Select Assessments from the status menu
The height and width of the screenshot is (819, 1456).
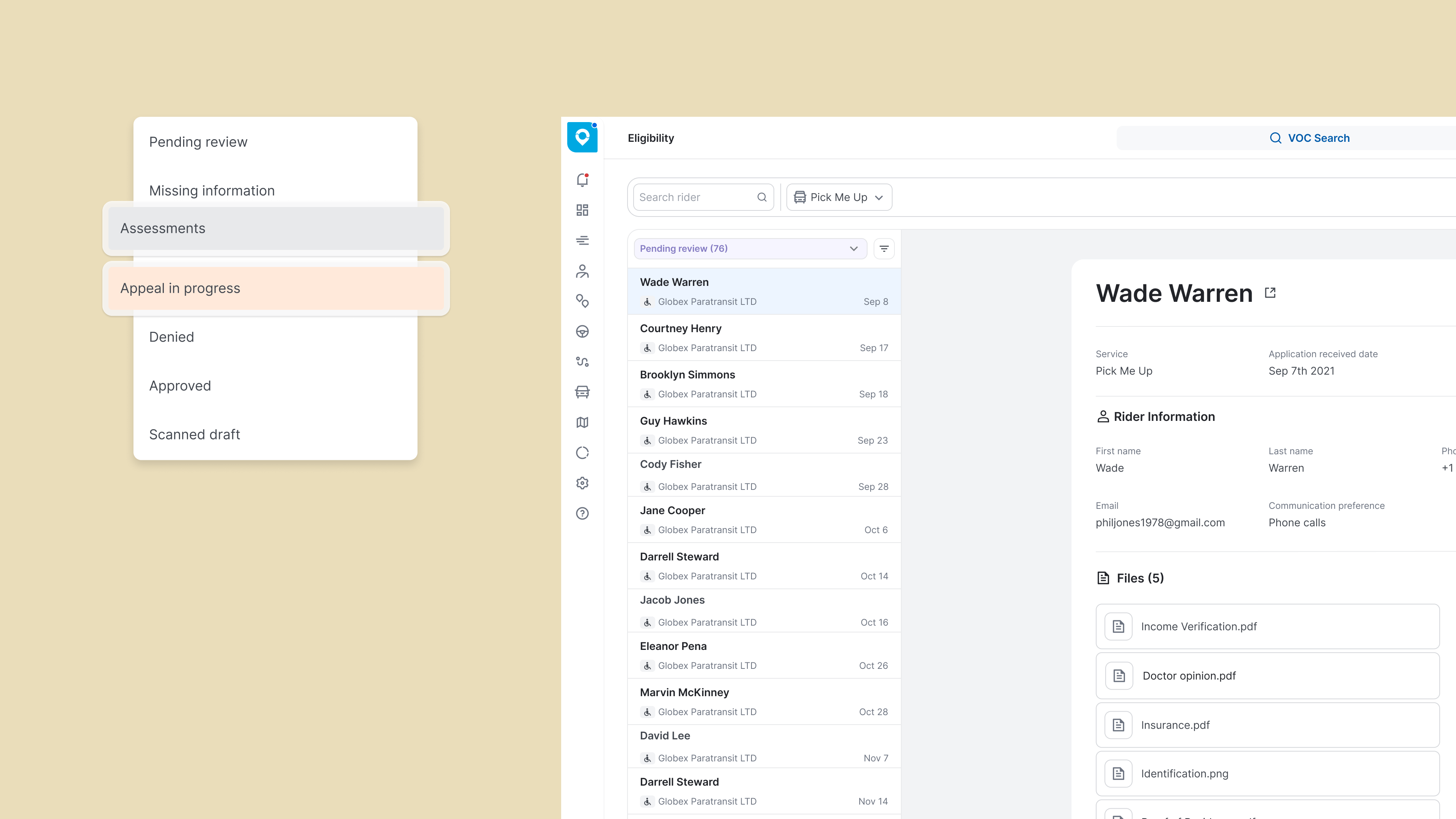click(276, 228)
